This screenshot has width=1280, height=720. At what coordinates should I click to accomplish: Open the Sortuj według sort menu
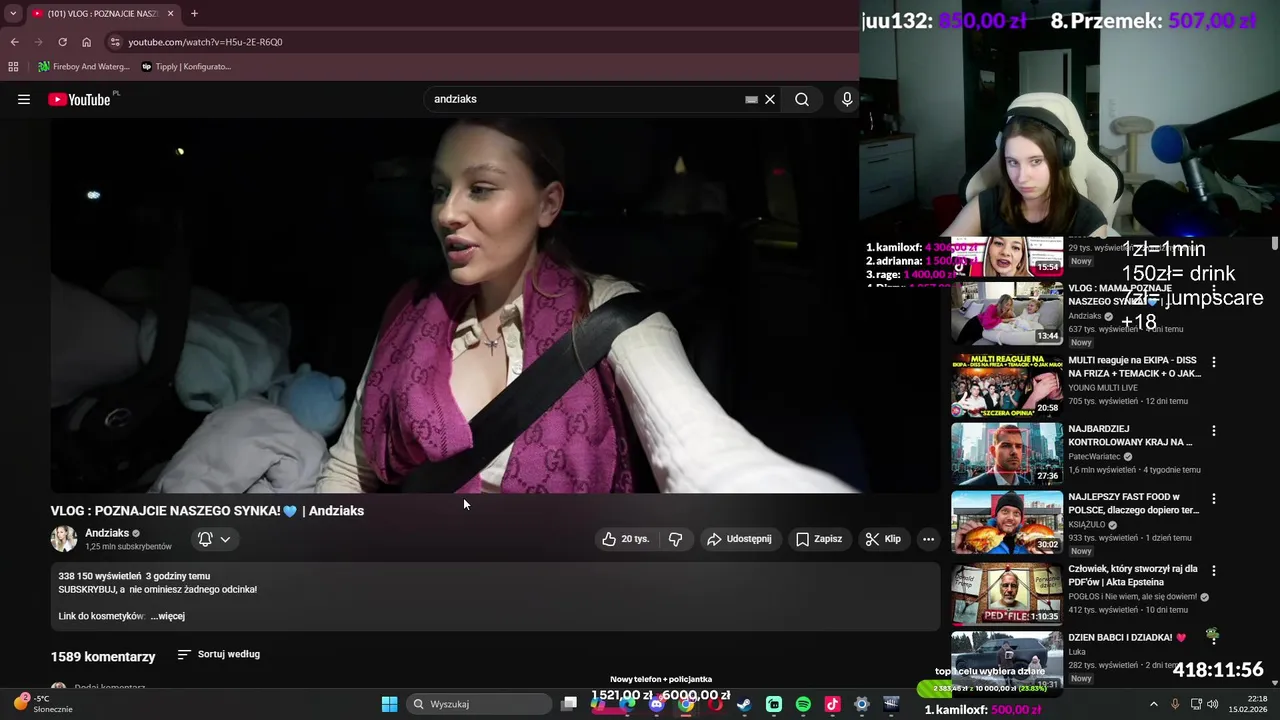click(x=218, y=654)
